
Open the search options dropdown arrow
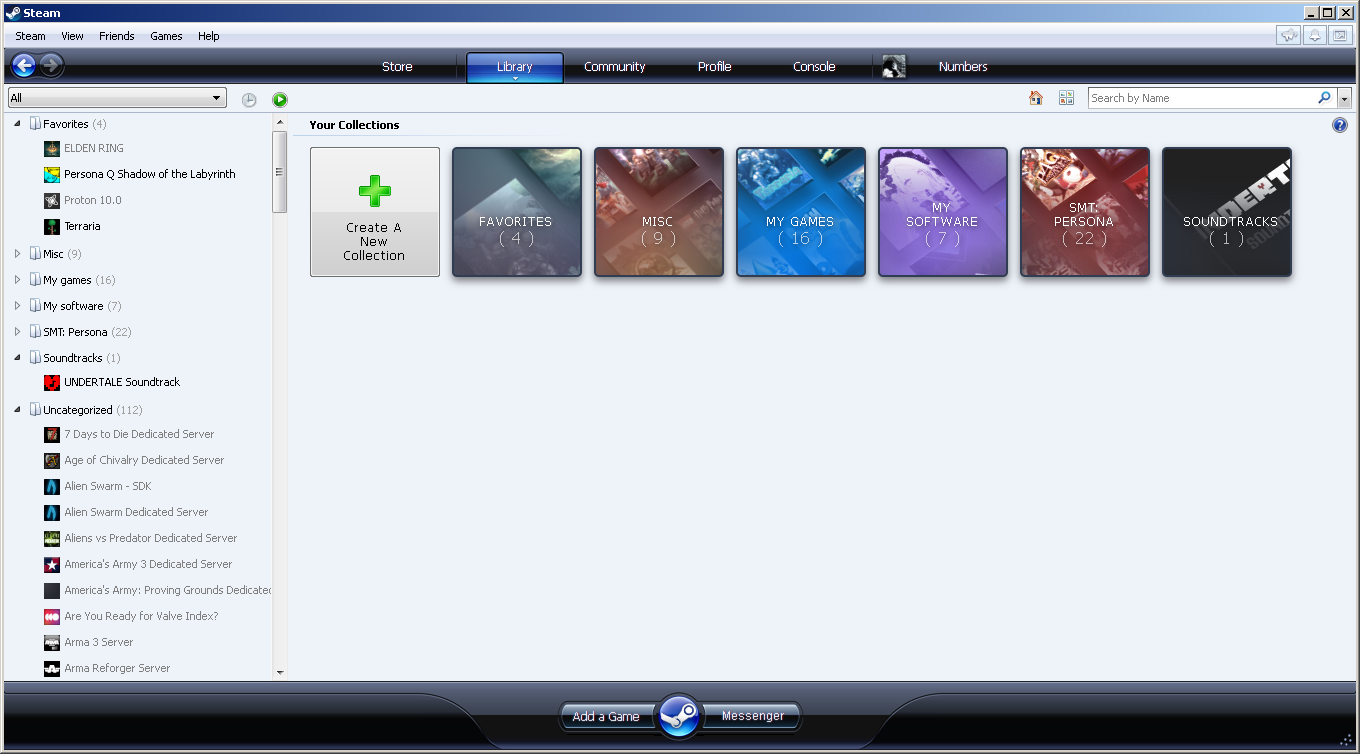1344,98
